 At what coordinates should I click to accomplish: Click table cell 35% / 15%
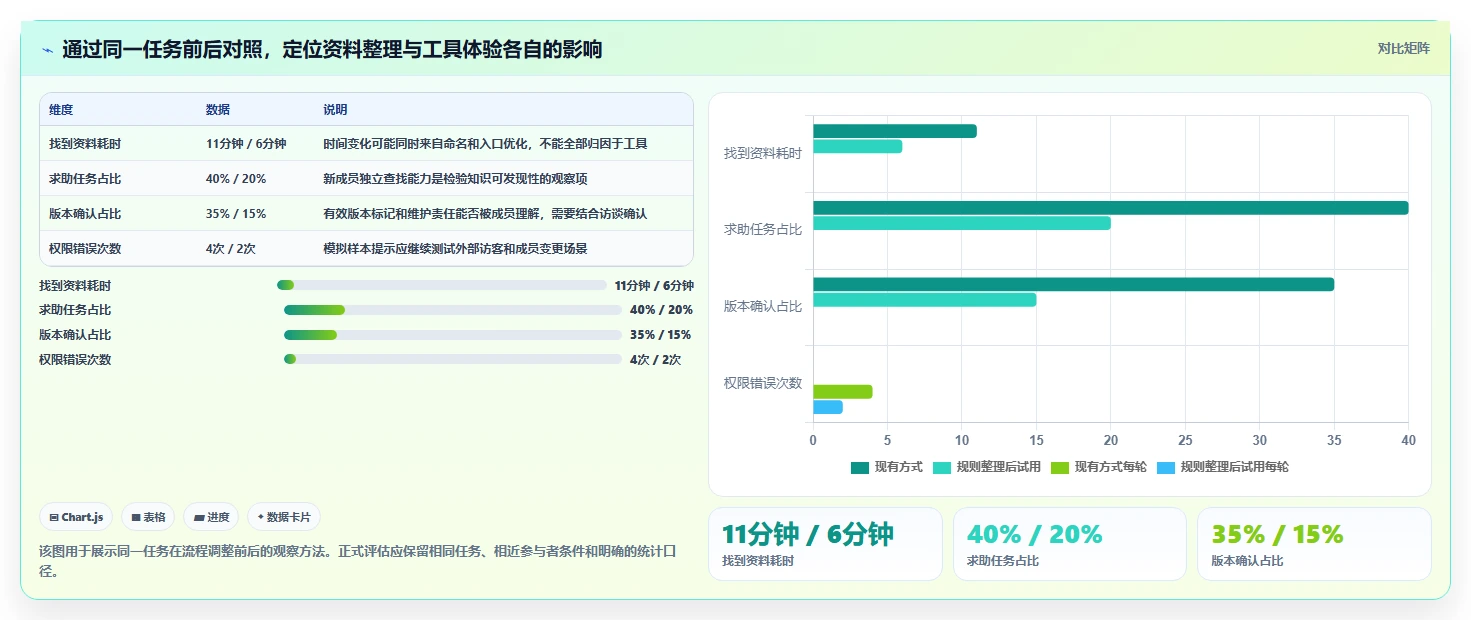[236, 213]
